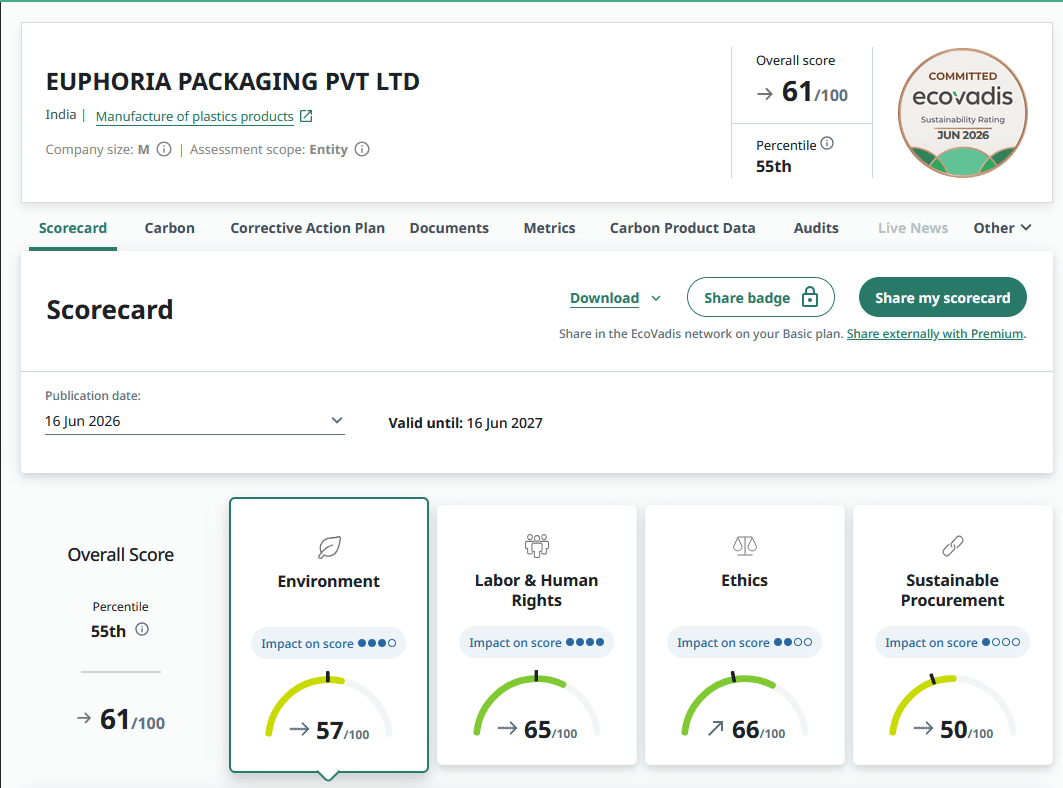
Task: Open the Corrective Action Plan tab
Action: pos(308,228)
